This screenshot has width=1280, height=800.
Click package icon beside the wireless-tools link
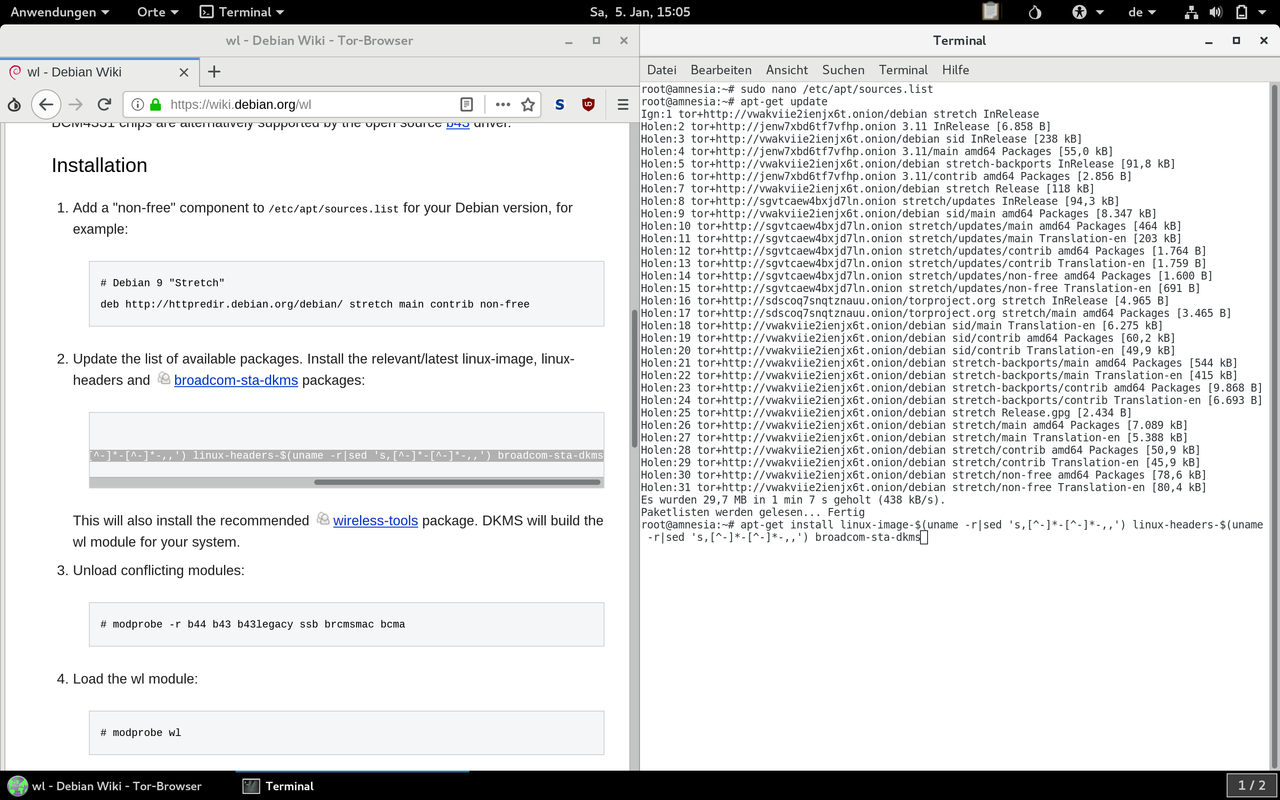[323, 519]
